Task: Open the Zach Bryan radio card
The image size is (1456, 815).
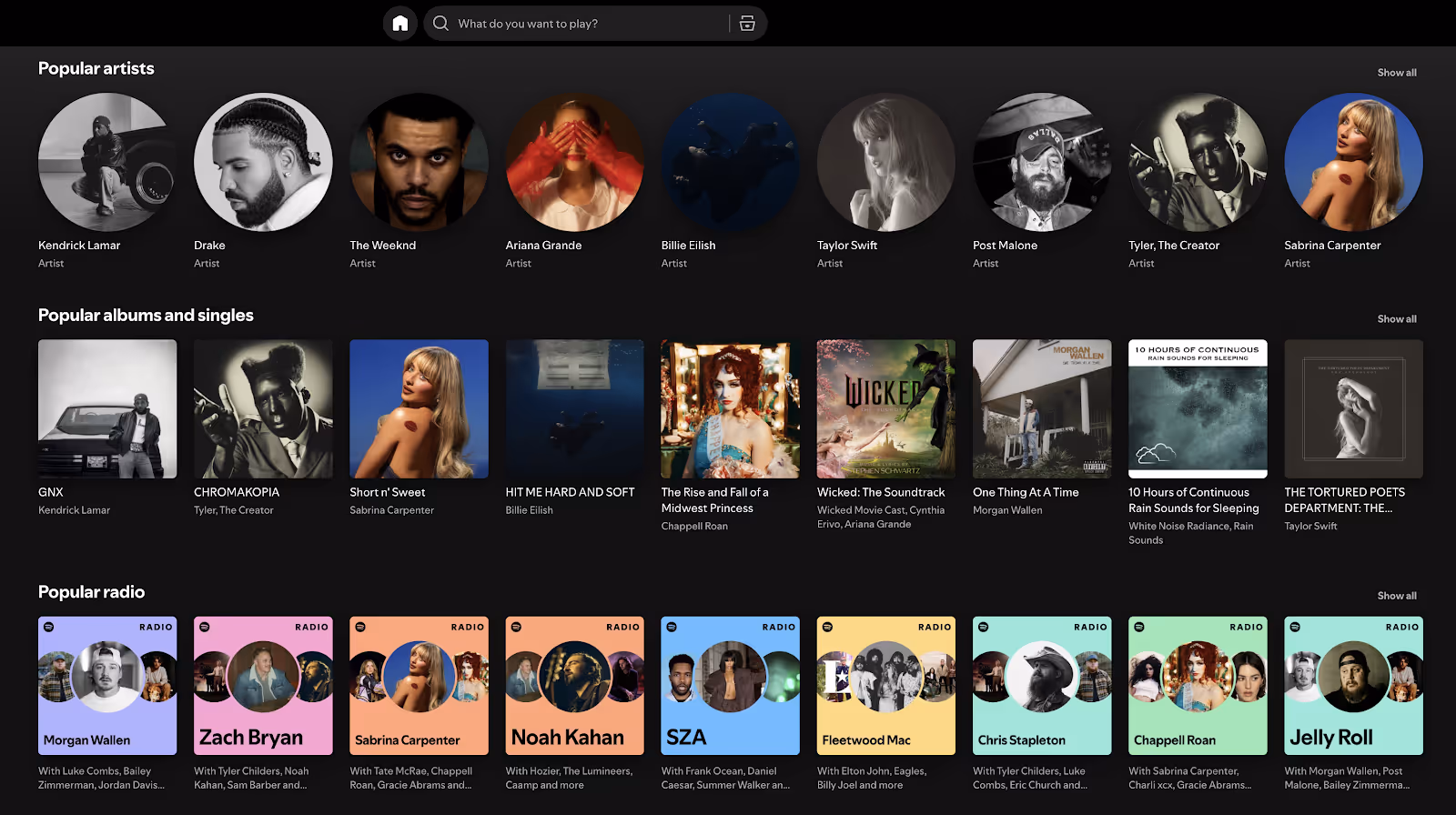Action: click(263, 686)
